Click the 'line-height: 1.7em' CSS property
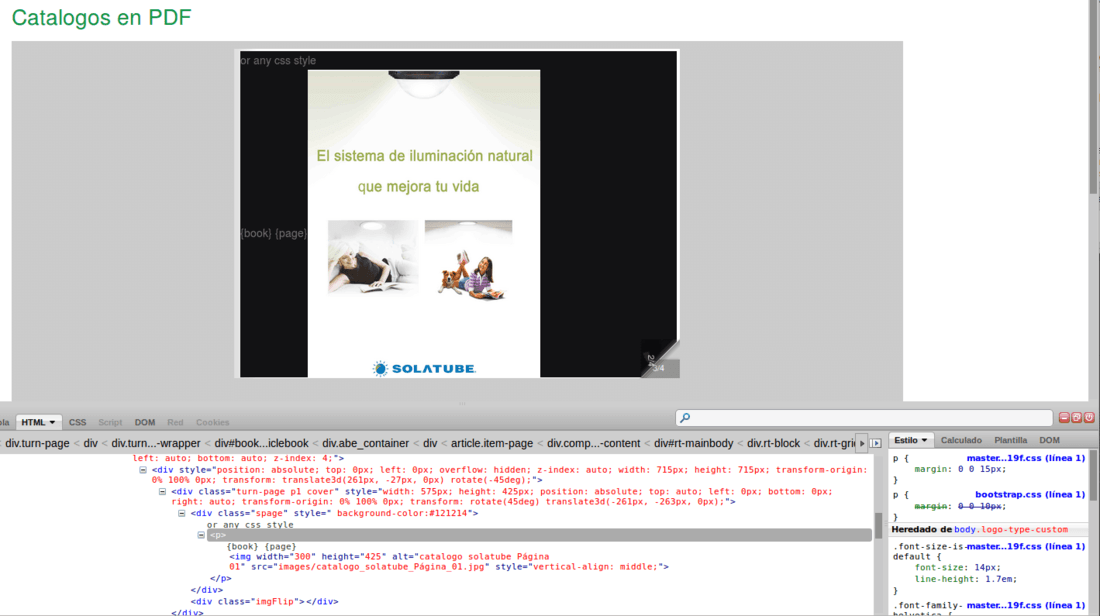 tap(965, 580)
